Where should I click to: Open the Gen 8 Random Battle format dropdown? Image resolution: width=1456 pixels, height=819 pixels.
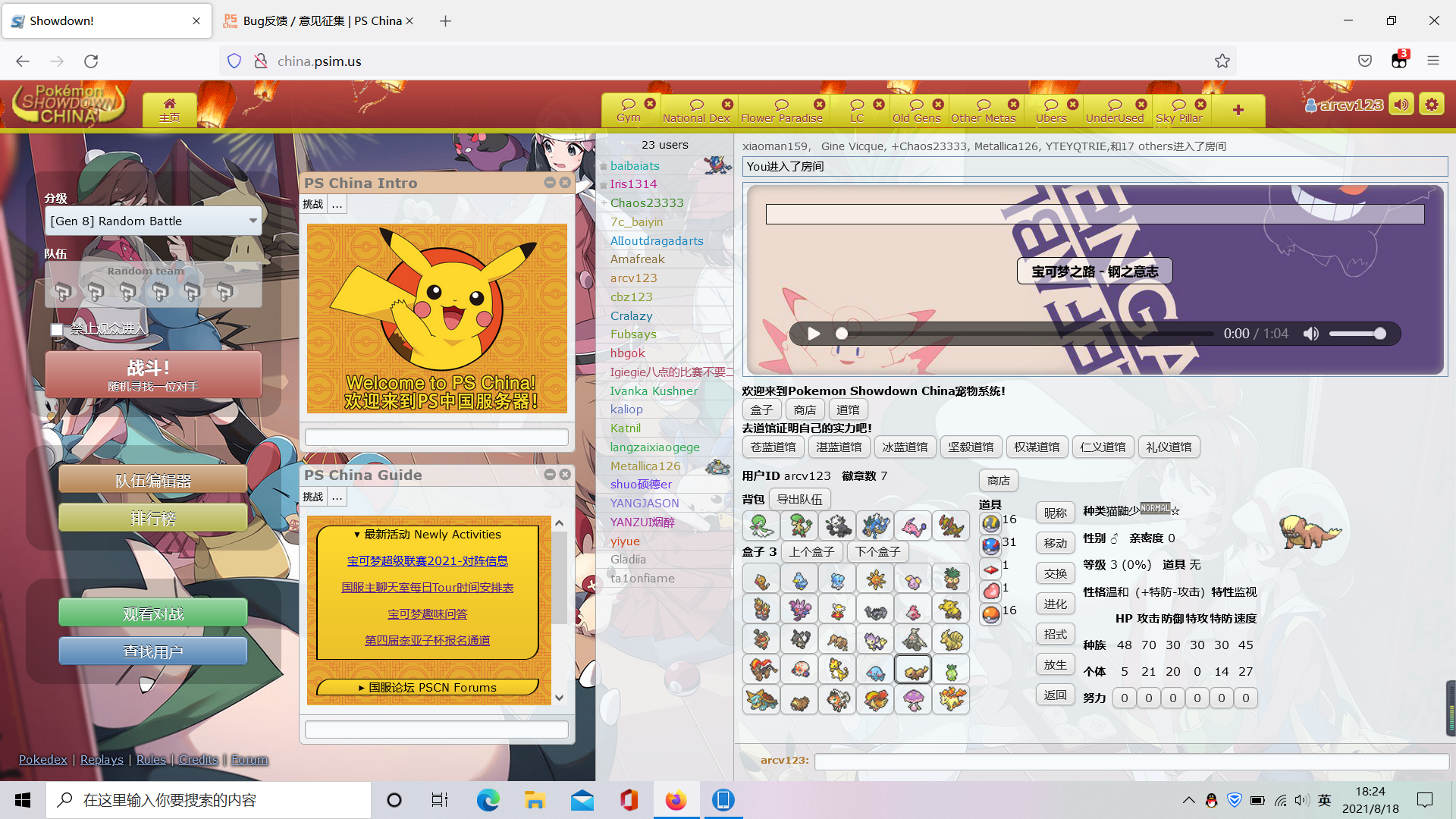pyautogui.click(x=154, y=221)
